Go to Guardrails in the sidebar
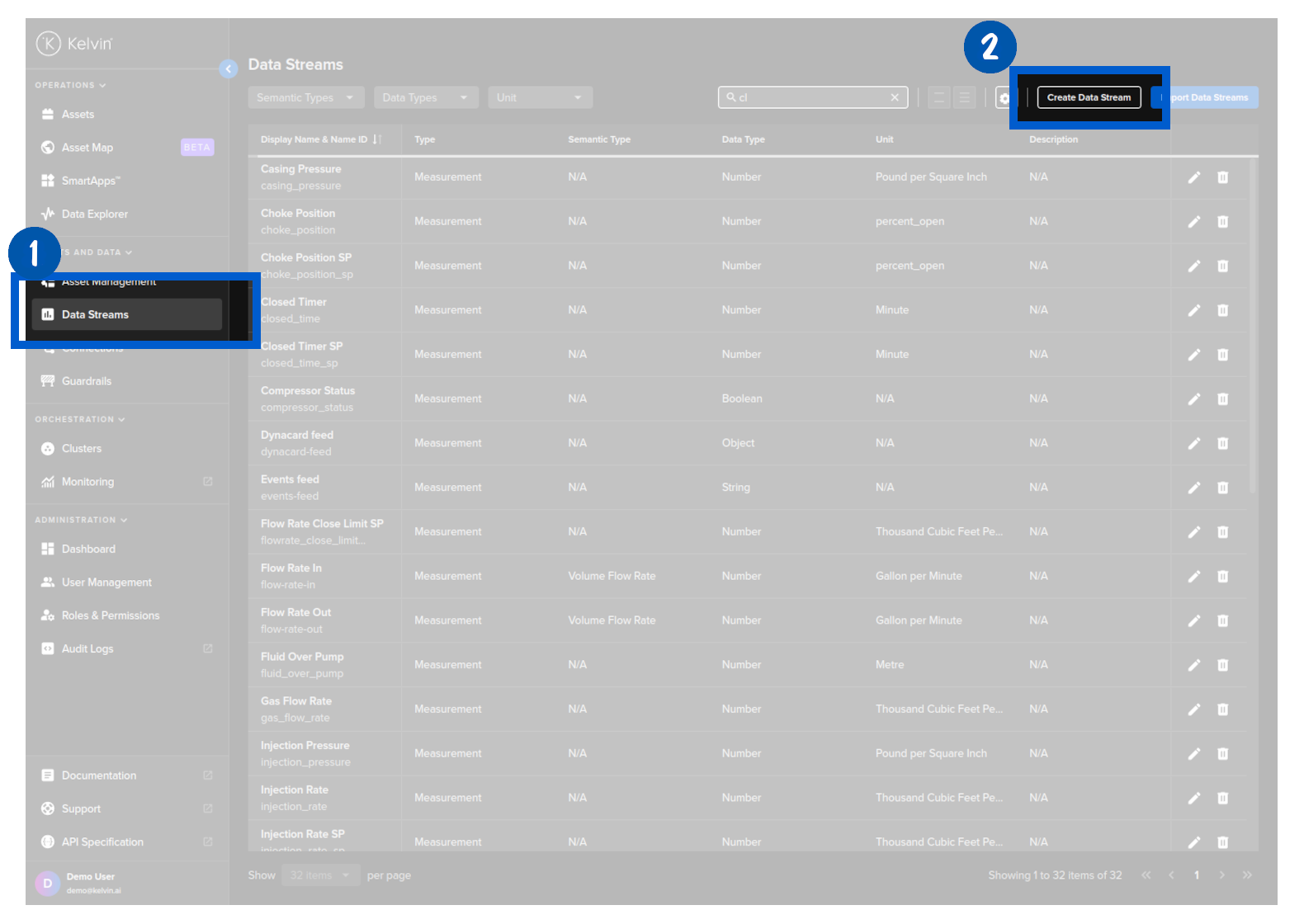1304x924 pixels. [86, 381]
